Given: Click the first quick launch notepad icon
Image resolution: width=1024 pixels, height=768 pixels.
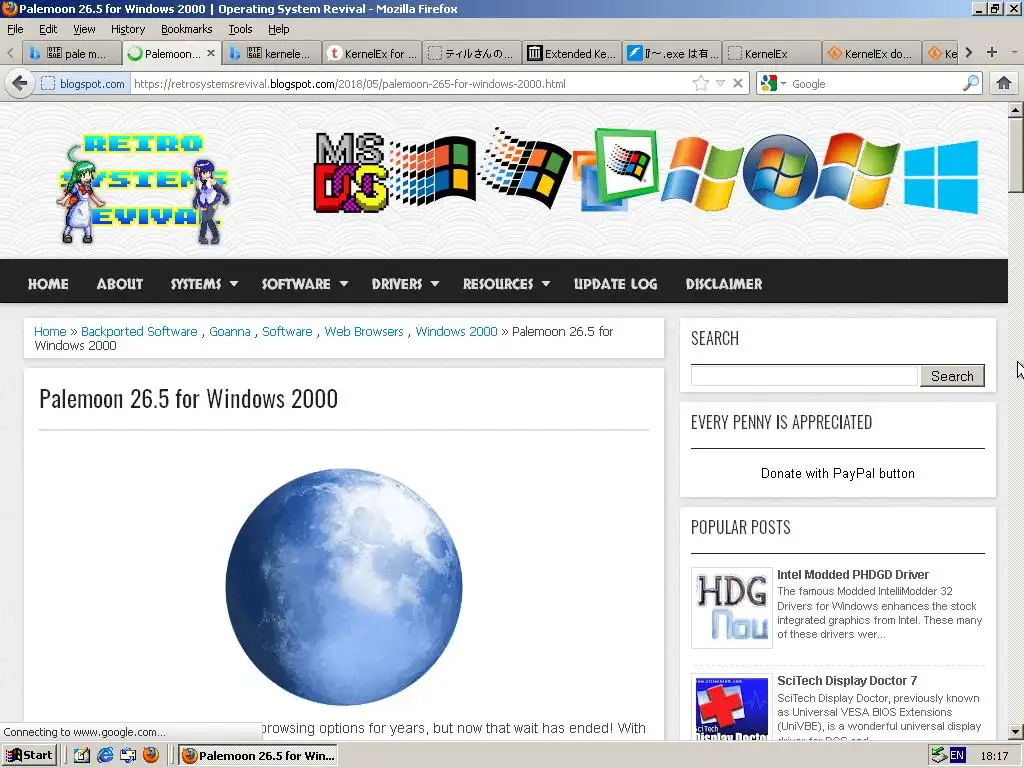Looking at the screenshot, I should tap(82, 756).
